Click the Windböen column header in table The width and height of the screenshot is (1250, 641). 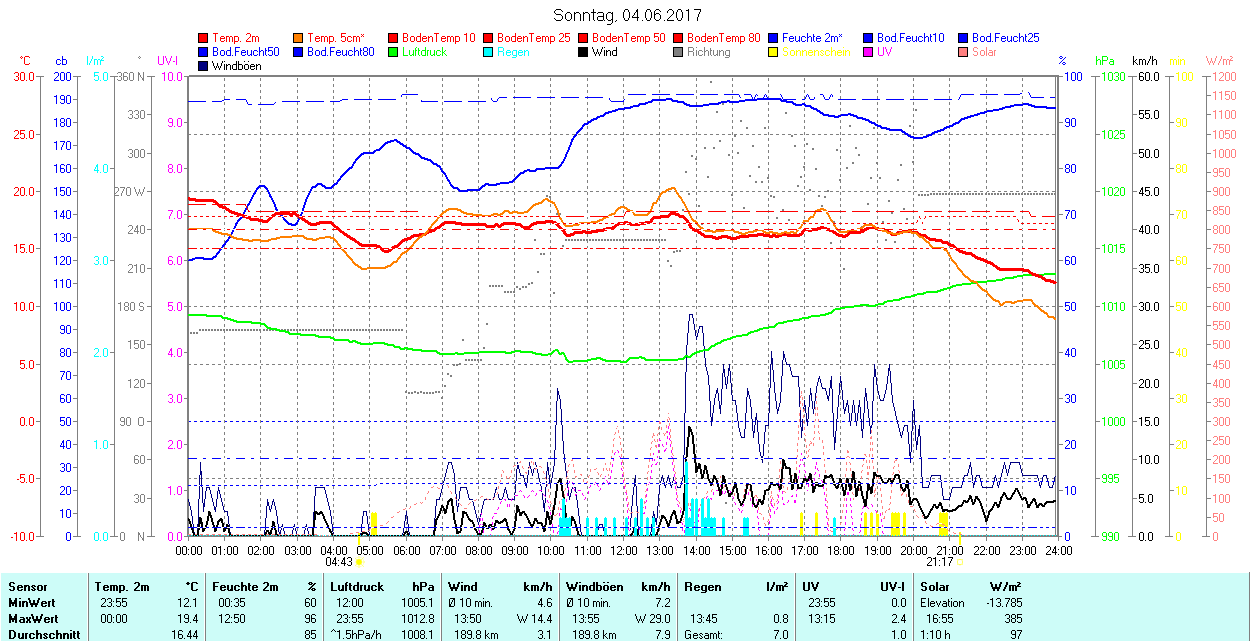(593, 587)
